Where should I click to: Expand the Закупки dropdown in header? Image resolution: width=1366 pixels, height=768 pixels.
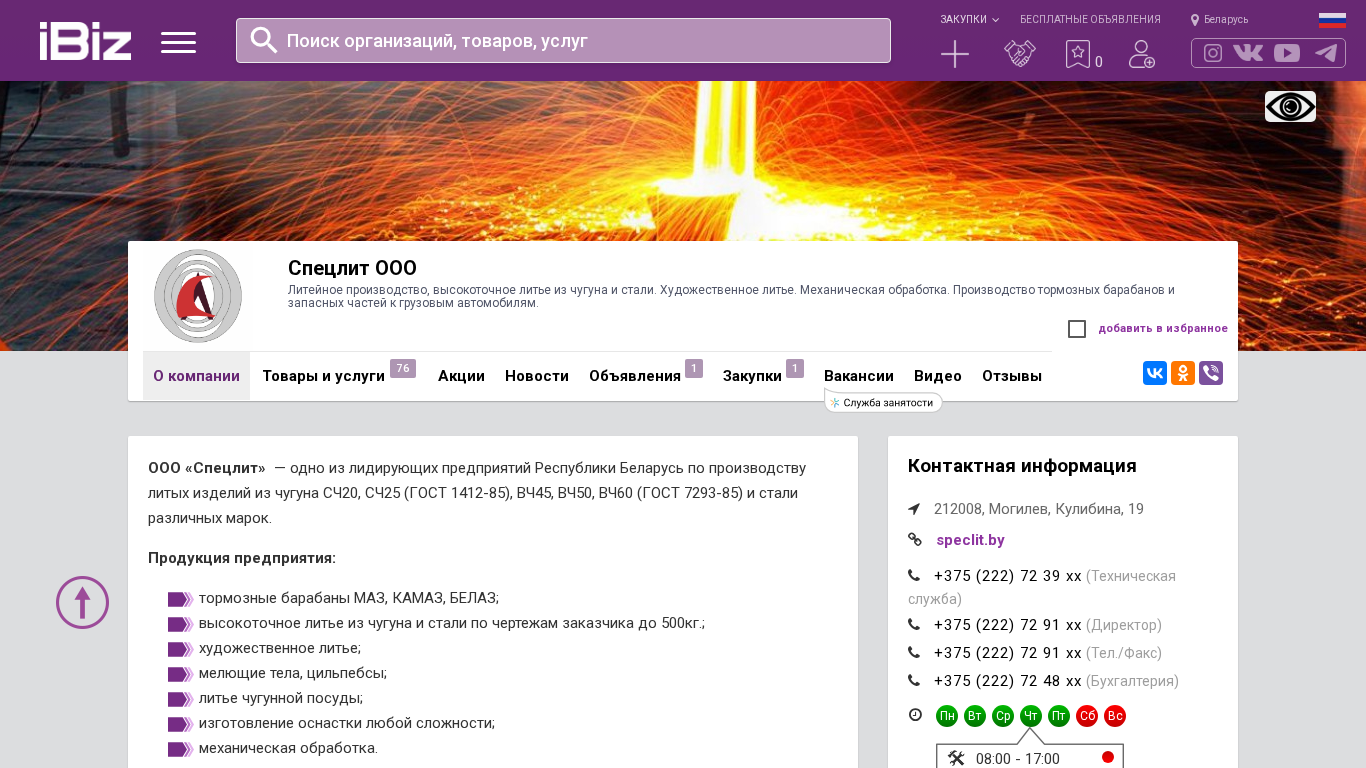[969, 19]
